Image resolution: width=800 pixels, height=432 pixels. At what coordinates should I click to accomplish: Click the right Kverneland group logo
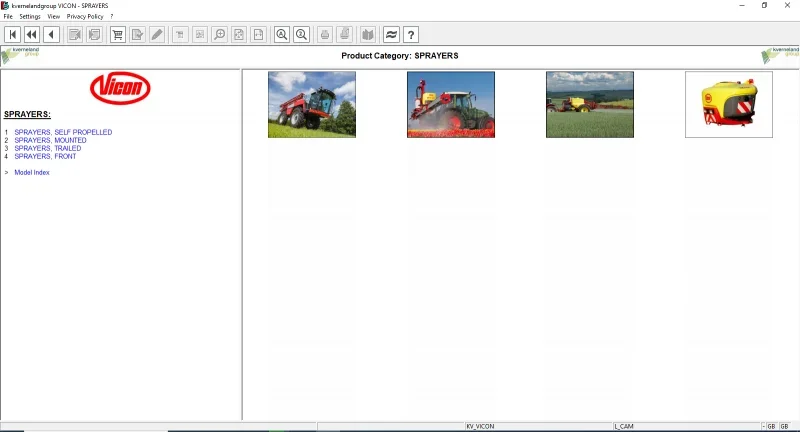[780, 55]
